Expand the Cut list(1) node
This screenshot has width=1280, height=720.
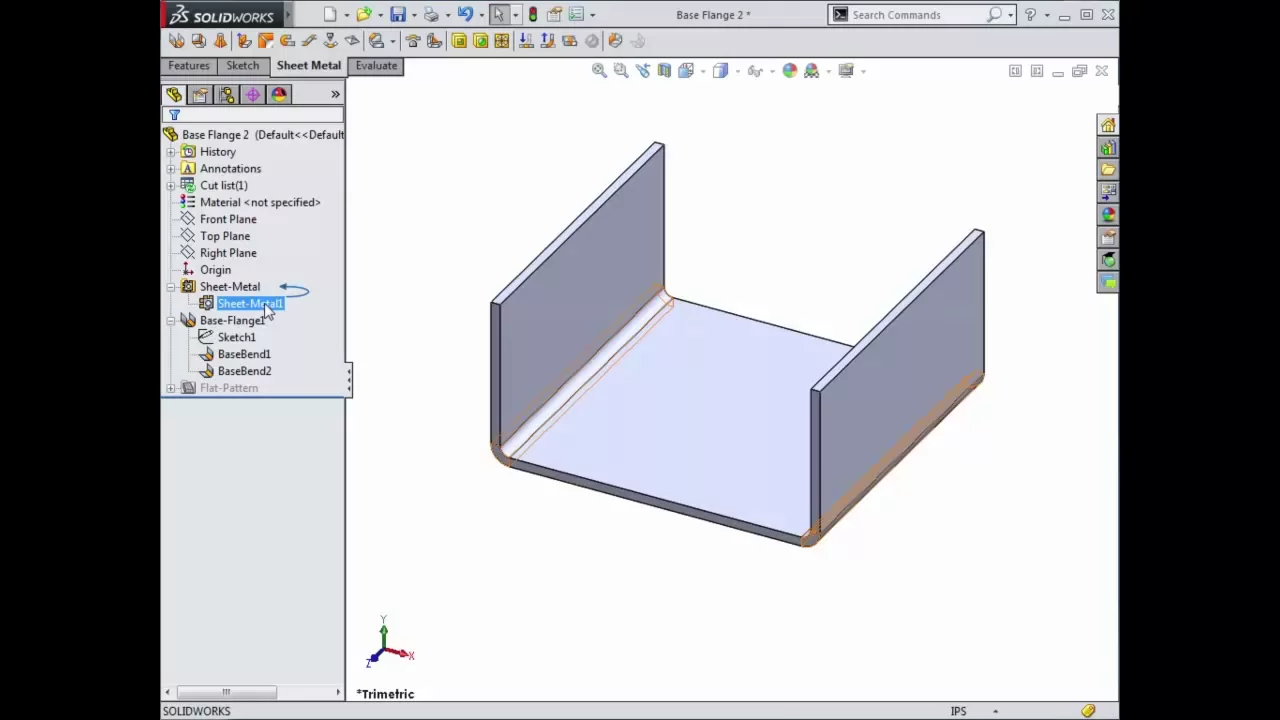pos(171,186)
